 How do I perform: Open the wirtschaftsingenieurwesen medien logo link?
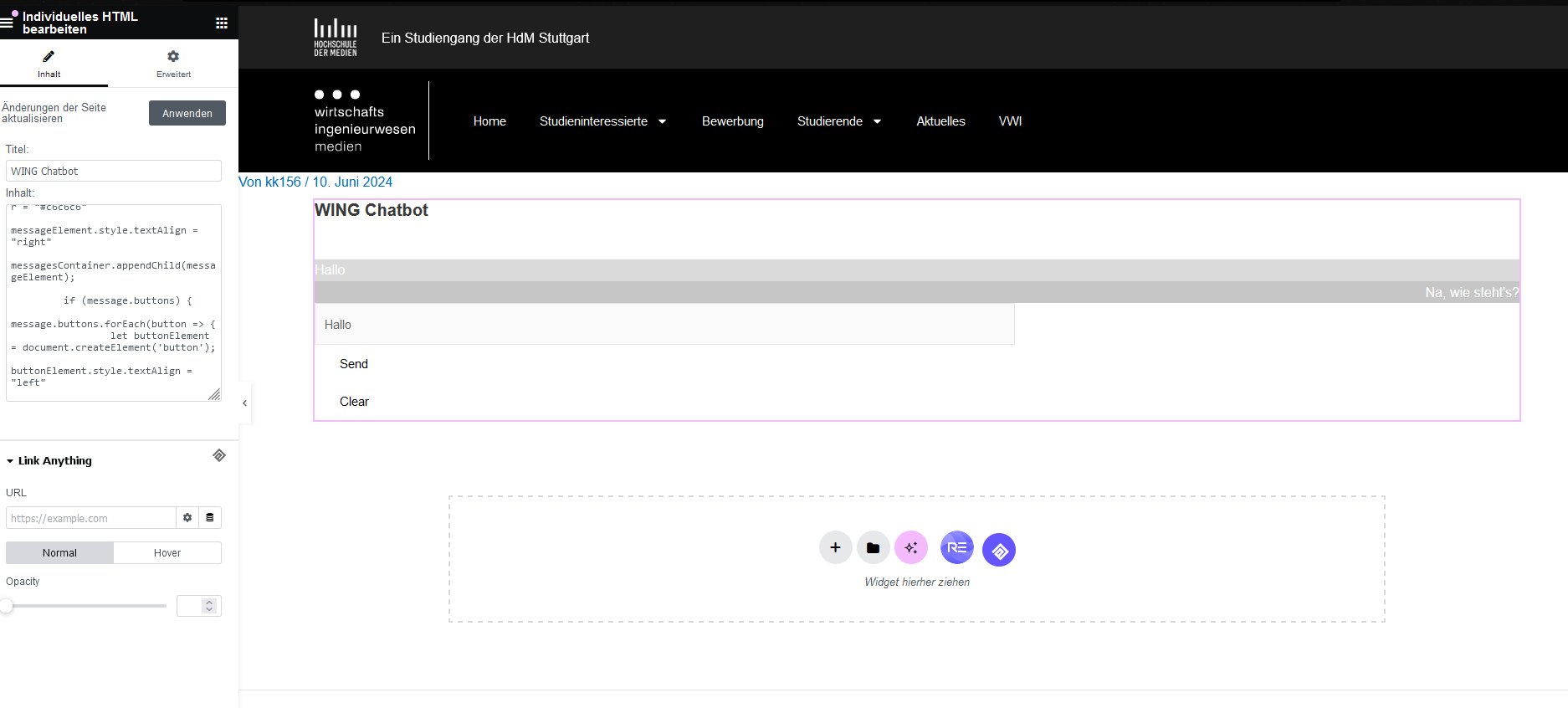365,121
